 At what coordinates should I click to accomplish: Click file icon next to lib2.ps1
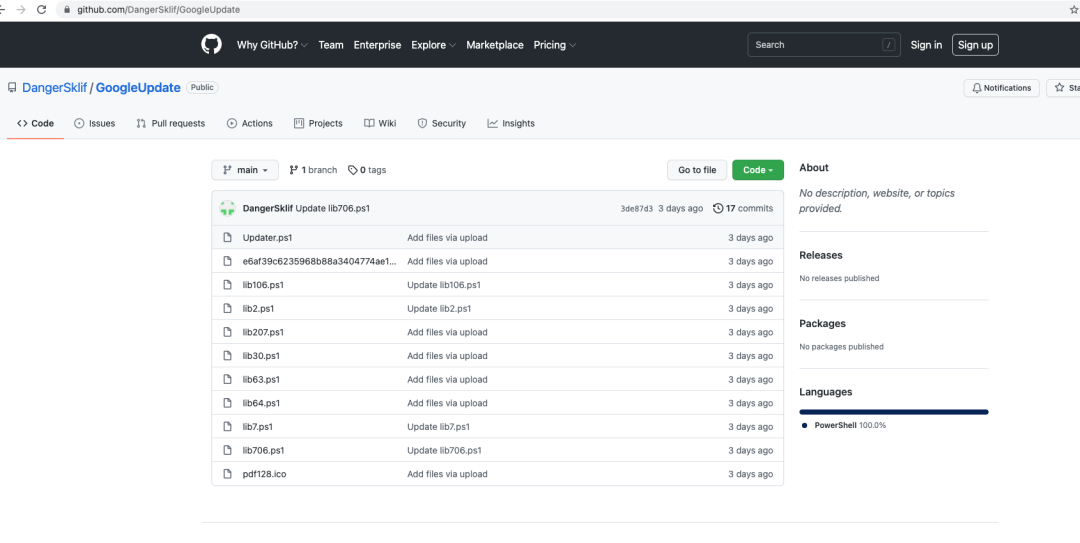point(227,309)
